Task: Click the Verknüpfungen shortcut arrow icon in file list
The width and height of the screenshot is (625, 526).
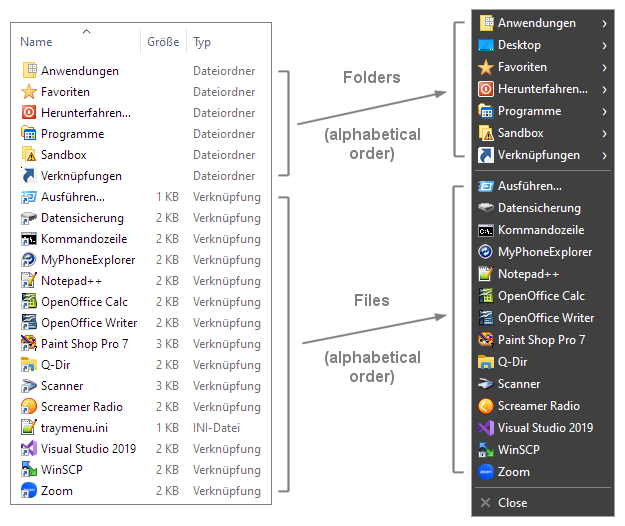Action: (29, 176)
